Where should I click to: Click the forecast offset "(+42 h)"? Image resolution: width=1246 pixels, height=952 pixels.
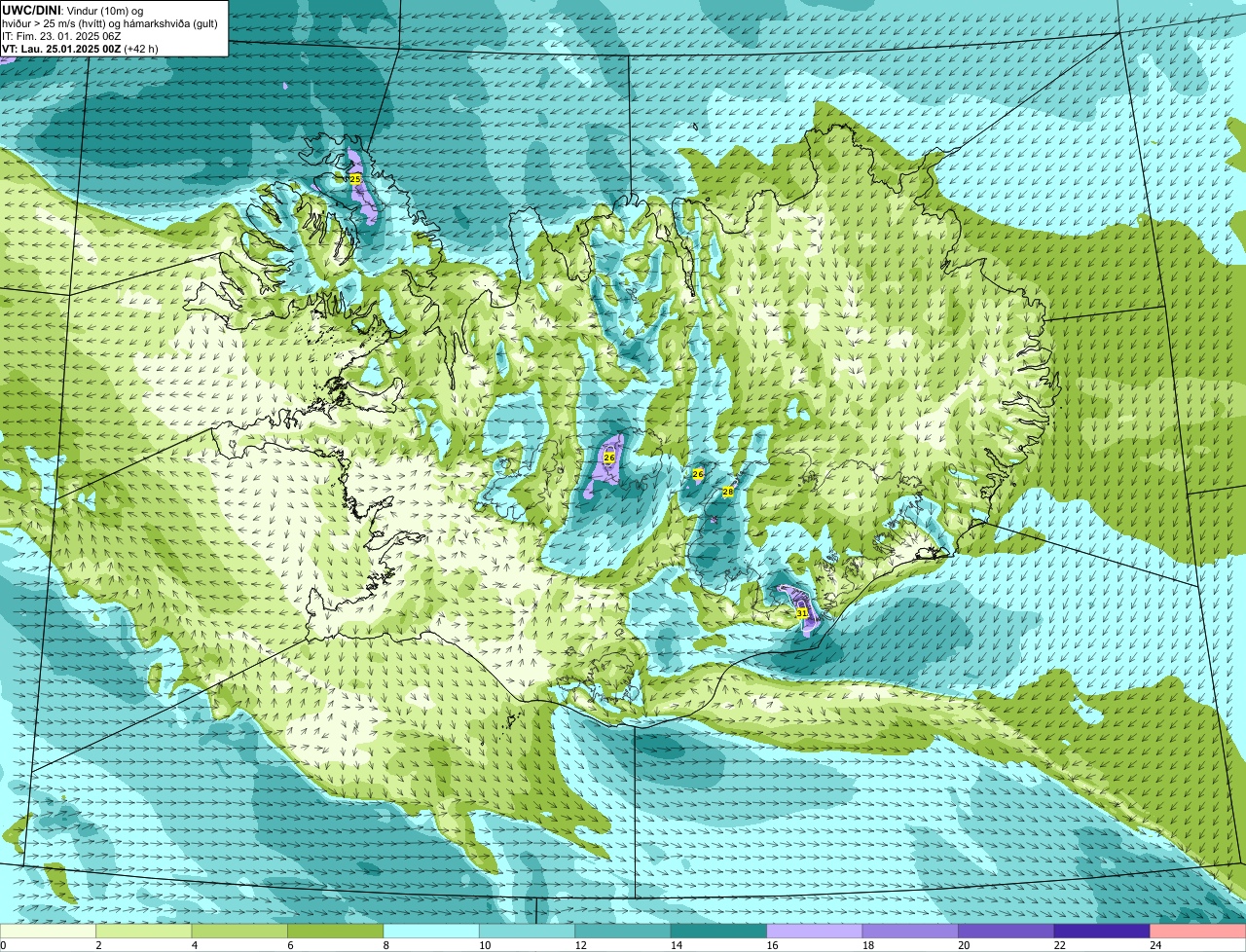[141, 48]
